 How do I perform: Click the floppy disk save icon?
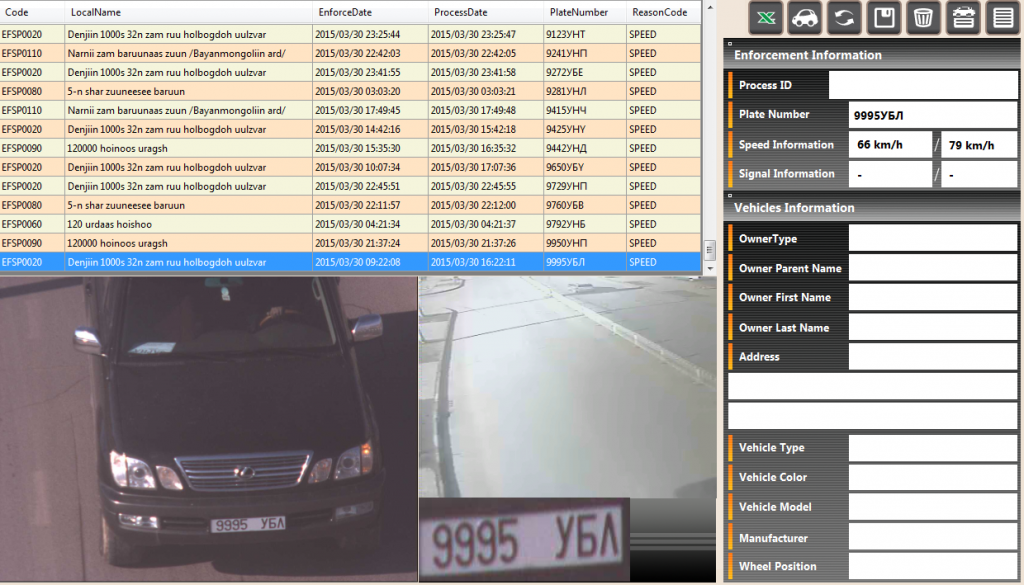coord(884,18)
